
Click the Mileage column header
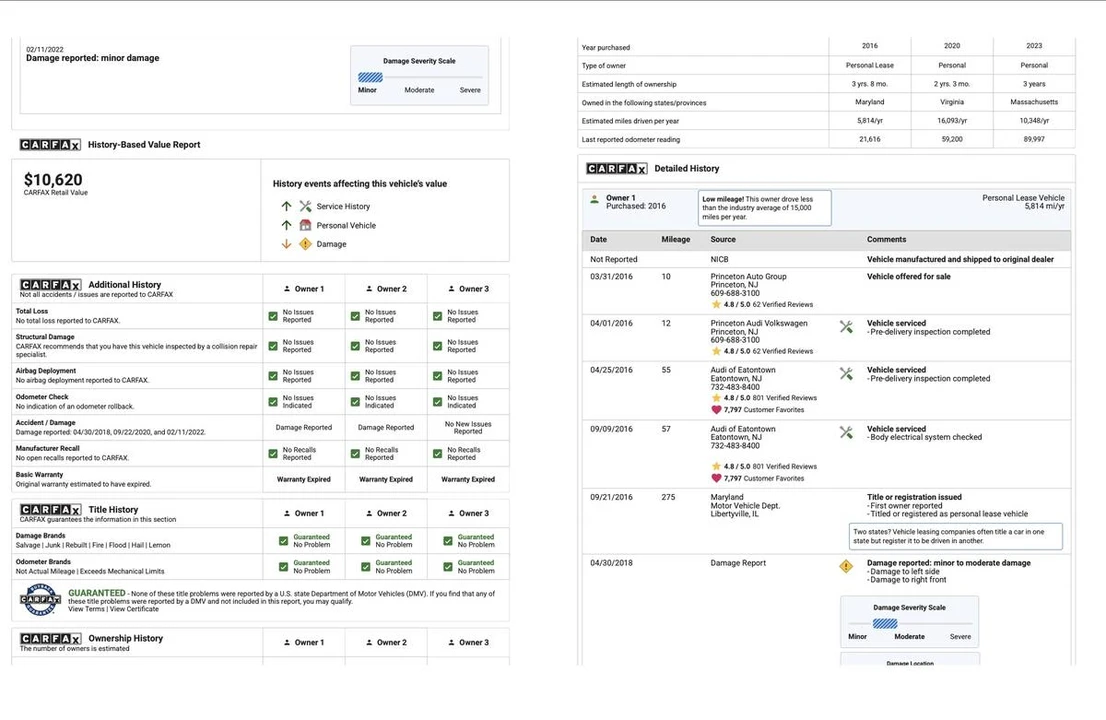[x=676, y=240]
